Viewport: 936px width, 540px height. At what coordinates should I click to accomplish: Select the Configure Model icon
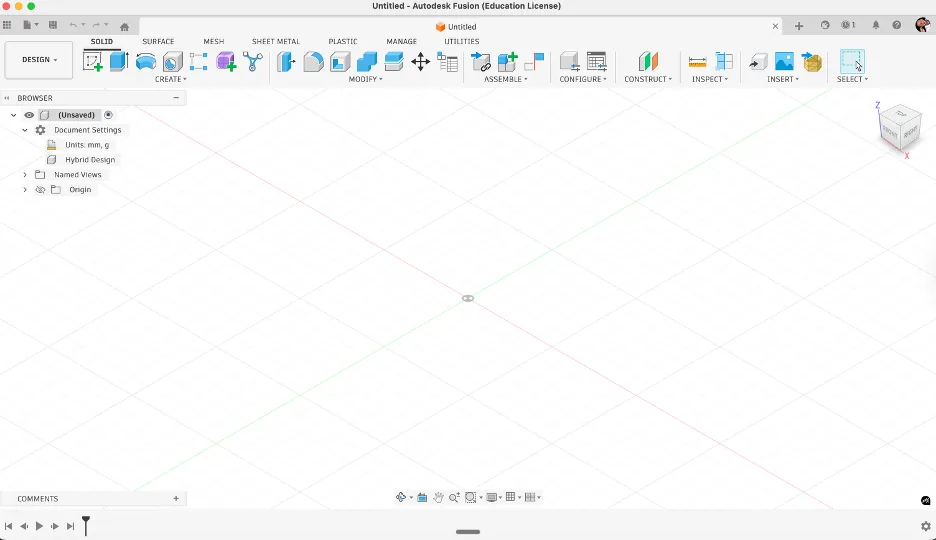569,61
